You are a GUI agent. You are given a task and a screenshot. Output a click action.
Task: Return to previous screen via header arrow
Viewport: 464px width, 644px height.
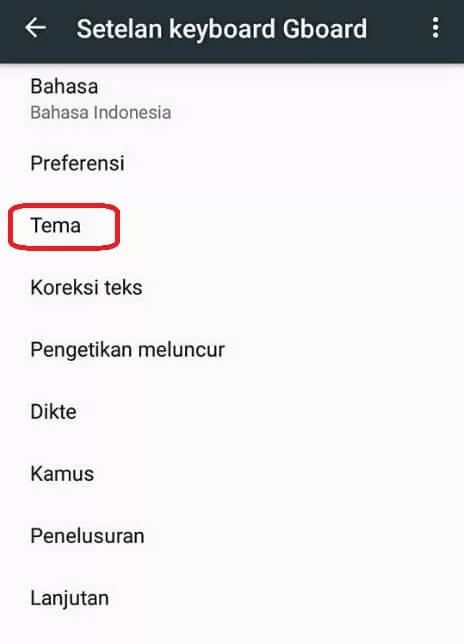click(x=35, y=28)
